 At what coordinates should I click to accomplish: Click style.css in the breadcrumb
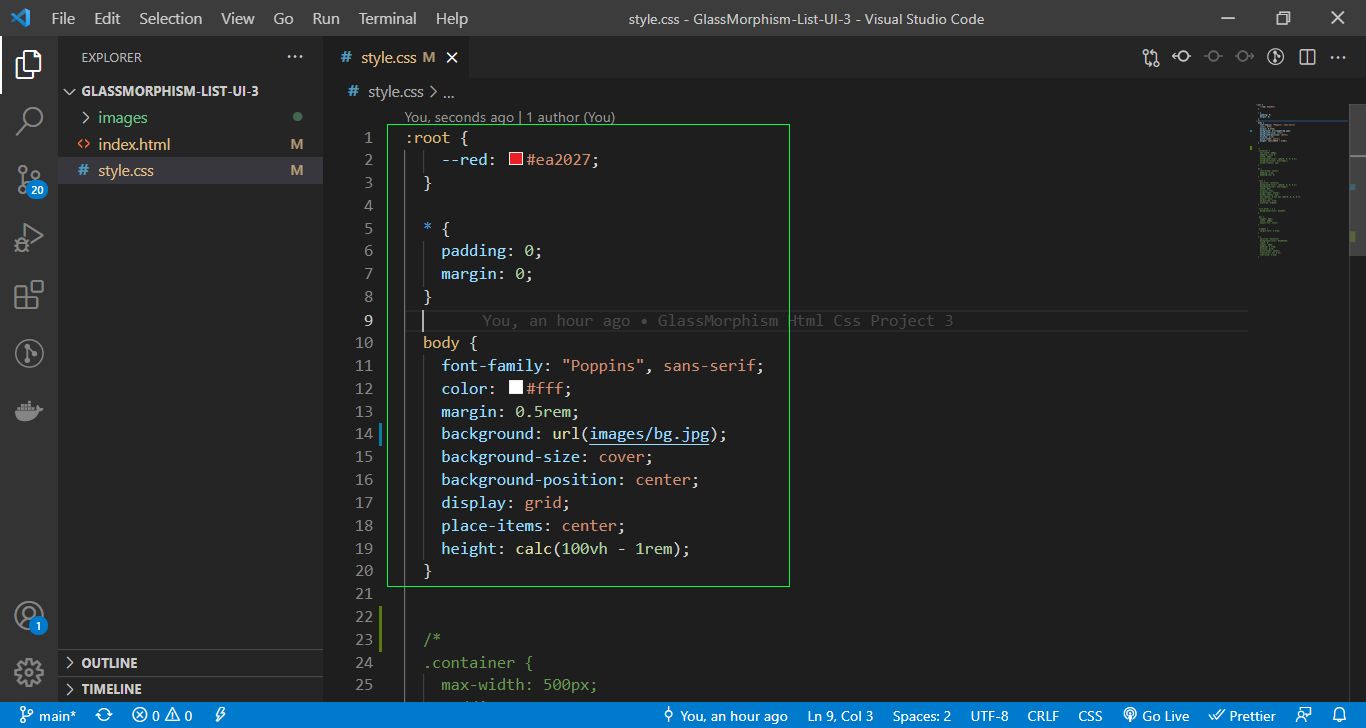click(x=396, y=92)
